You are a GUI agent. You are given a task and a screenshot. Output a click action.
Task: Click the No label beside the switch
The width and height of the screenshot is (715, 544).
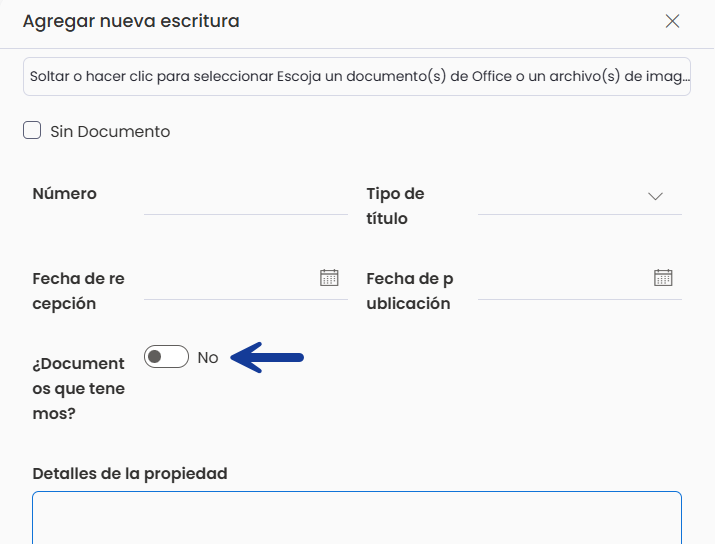tap(208, 357)
